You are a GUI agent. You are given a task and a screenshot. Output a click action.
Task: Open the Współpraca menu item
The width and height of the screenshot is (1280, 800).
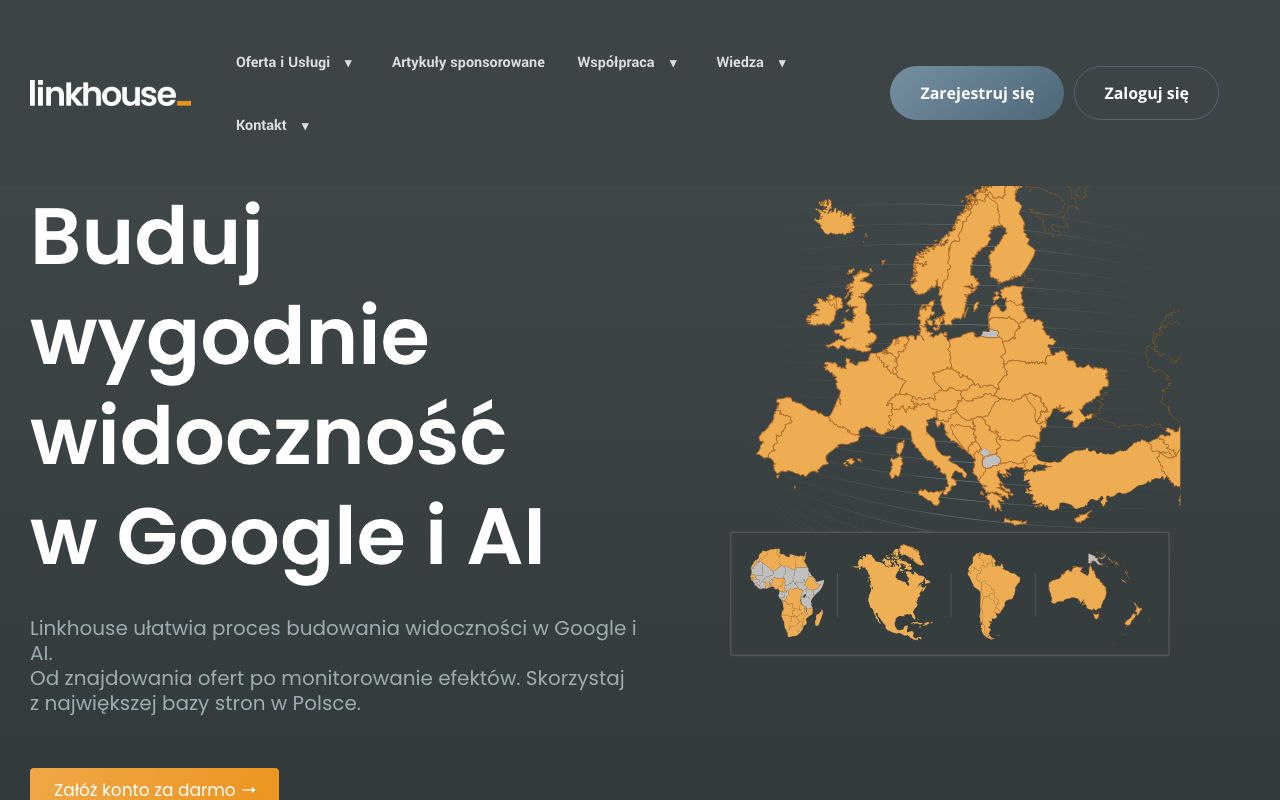tap(615, 62)
